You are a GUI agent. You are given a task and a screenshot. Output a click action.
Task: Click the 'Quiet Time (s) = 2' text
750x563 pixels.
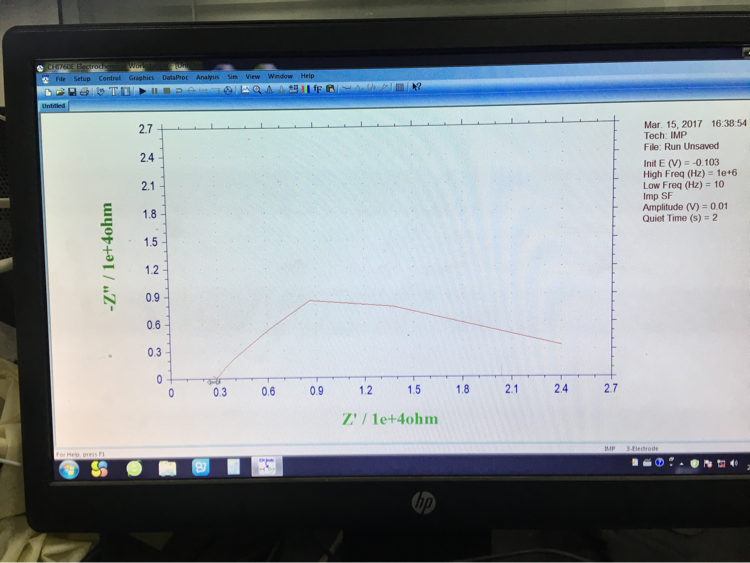pyautogui.click(x=680, y=218)
